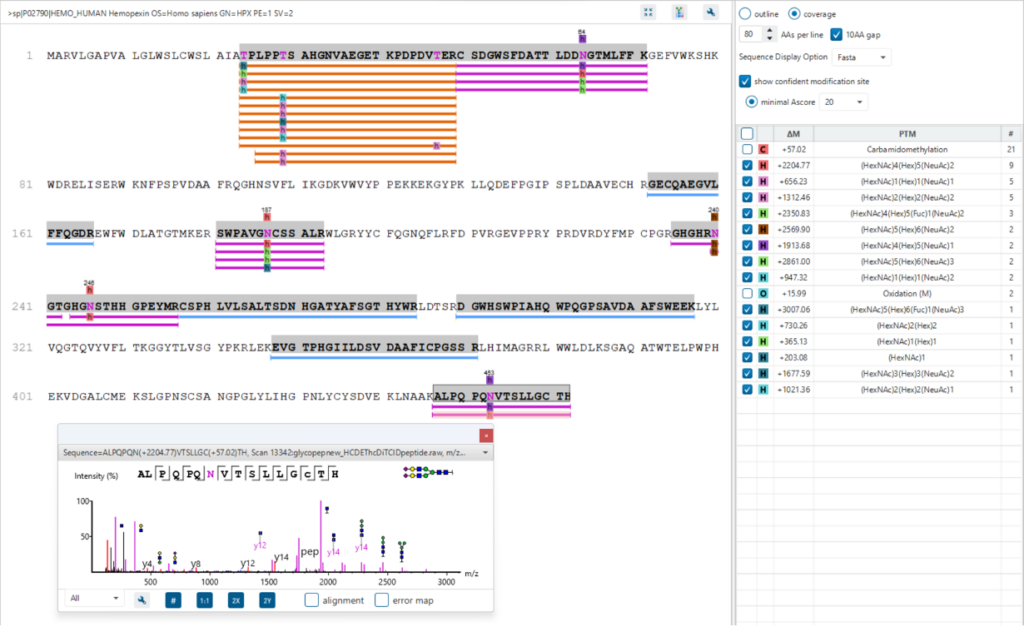Image resolution: width=1024 pixels, height=627 pixels.
Task: Toggle peak labels with the # icon
Action: pos(172,599)
